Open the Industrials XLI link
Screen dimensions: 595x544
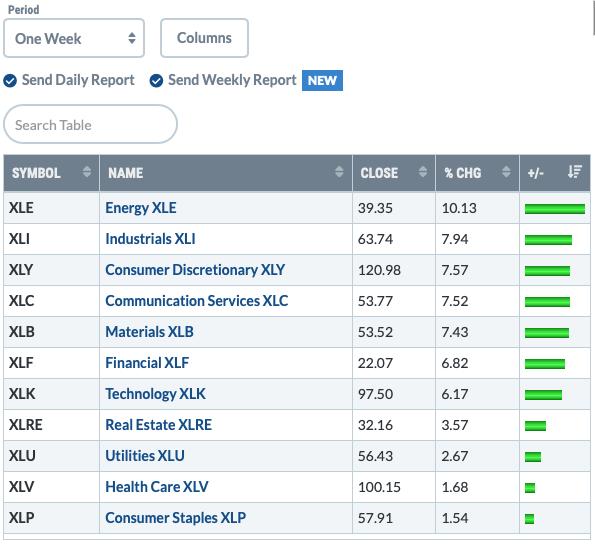tap(150, 239)
